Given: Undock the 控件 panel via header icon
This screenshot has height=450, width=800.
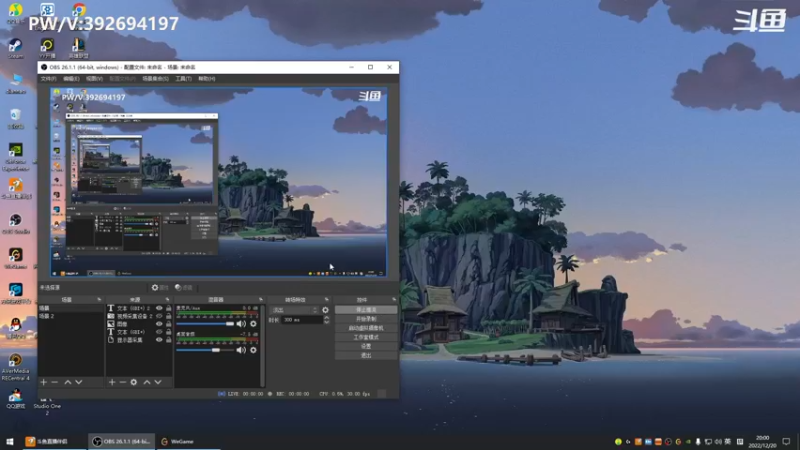Looking at the screenshot, I should pos(394,299).
